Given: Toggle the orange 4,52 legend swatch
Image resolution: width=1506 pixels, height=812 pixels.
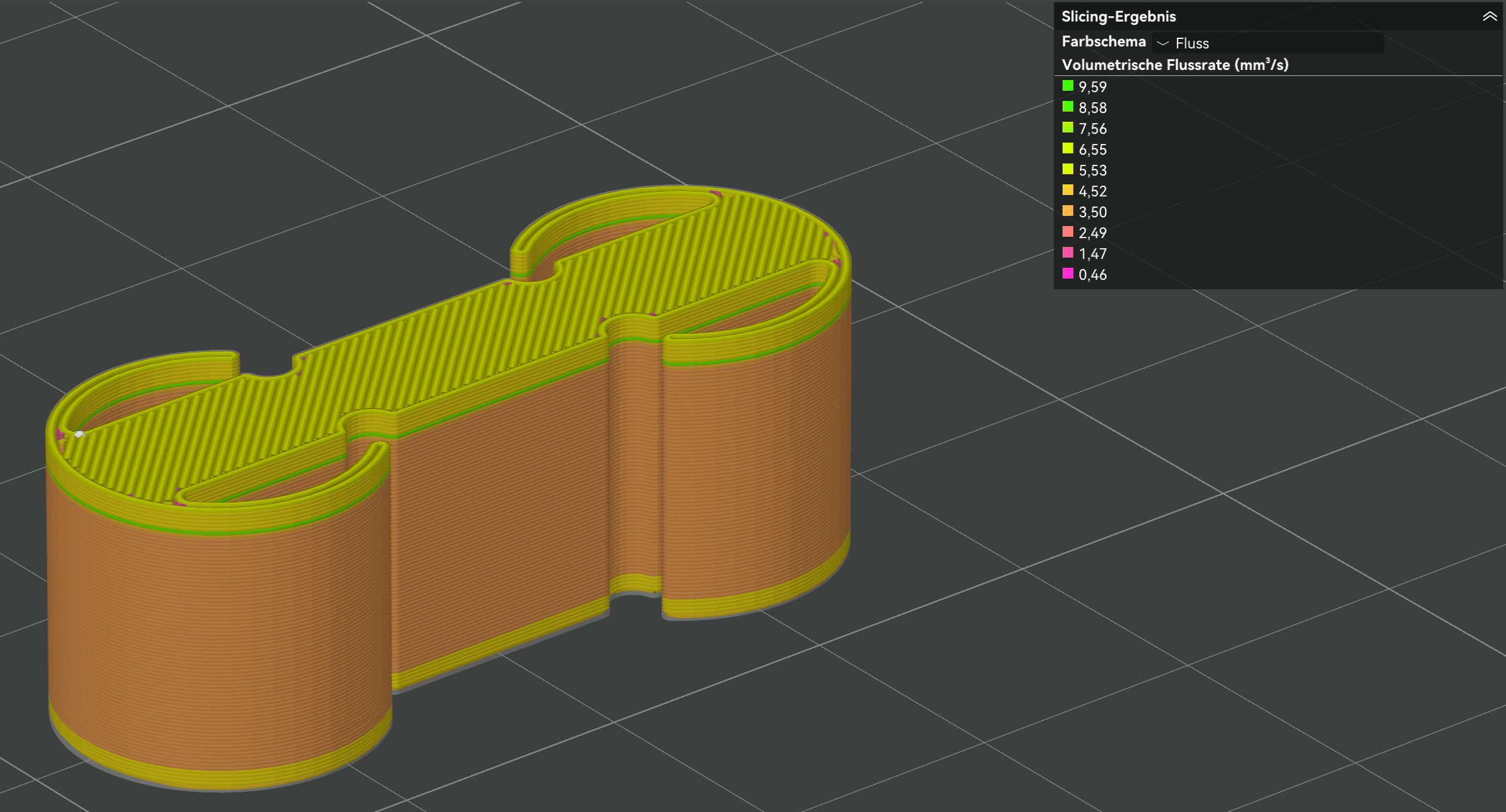Looking at the screenshot, I should click(1067, 190).
